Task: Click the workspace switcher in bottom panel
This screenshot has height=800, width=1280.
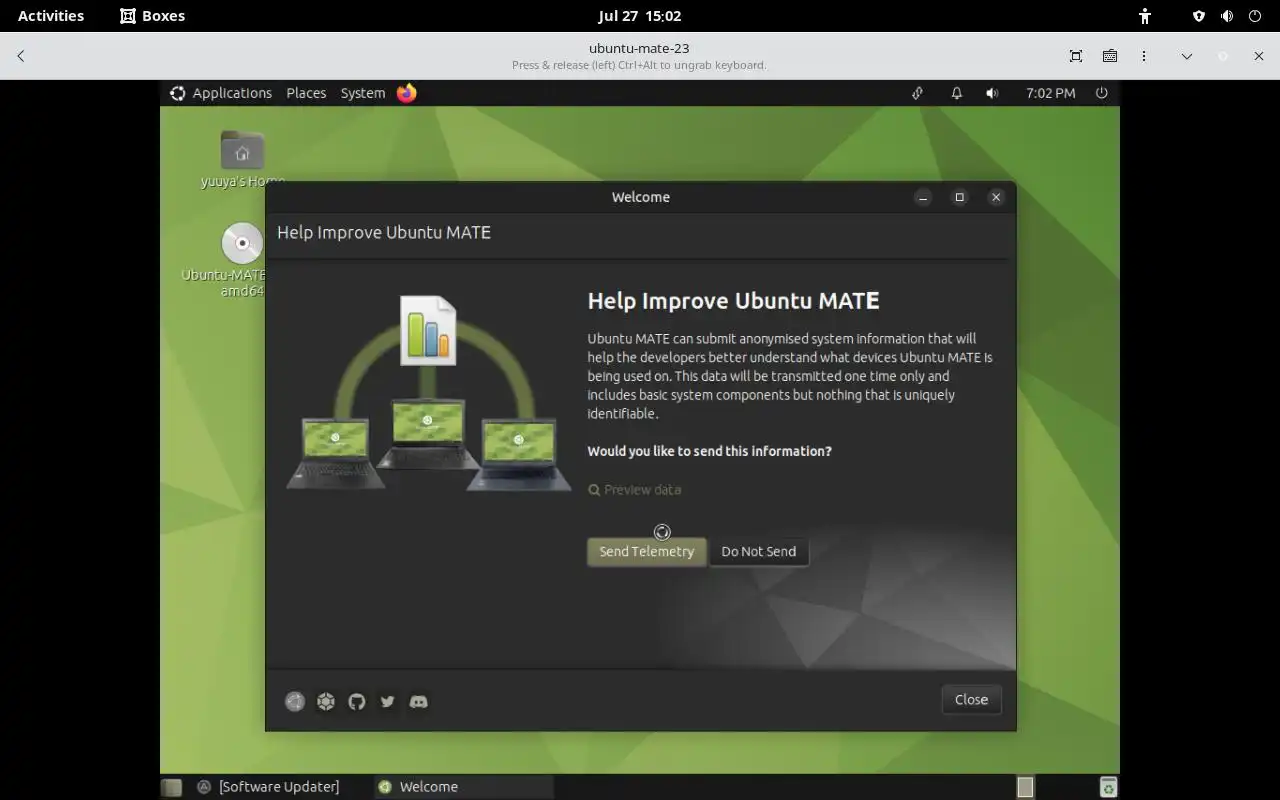Action: click(1025, 787)
